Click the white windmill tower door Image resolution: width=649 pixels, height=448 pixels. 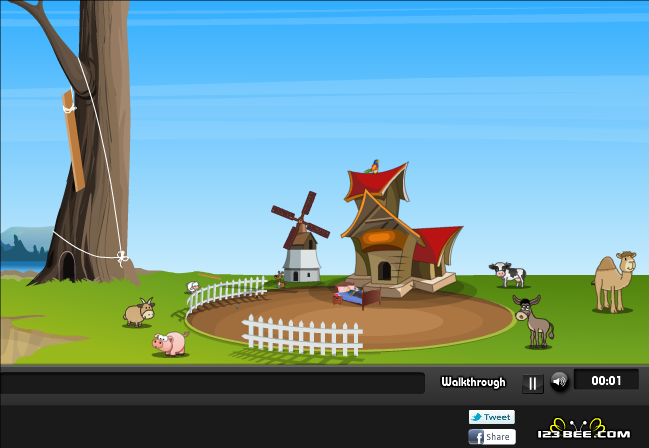[x=296, y=276]
